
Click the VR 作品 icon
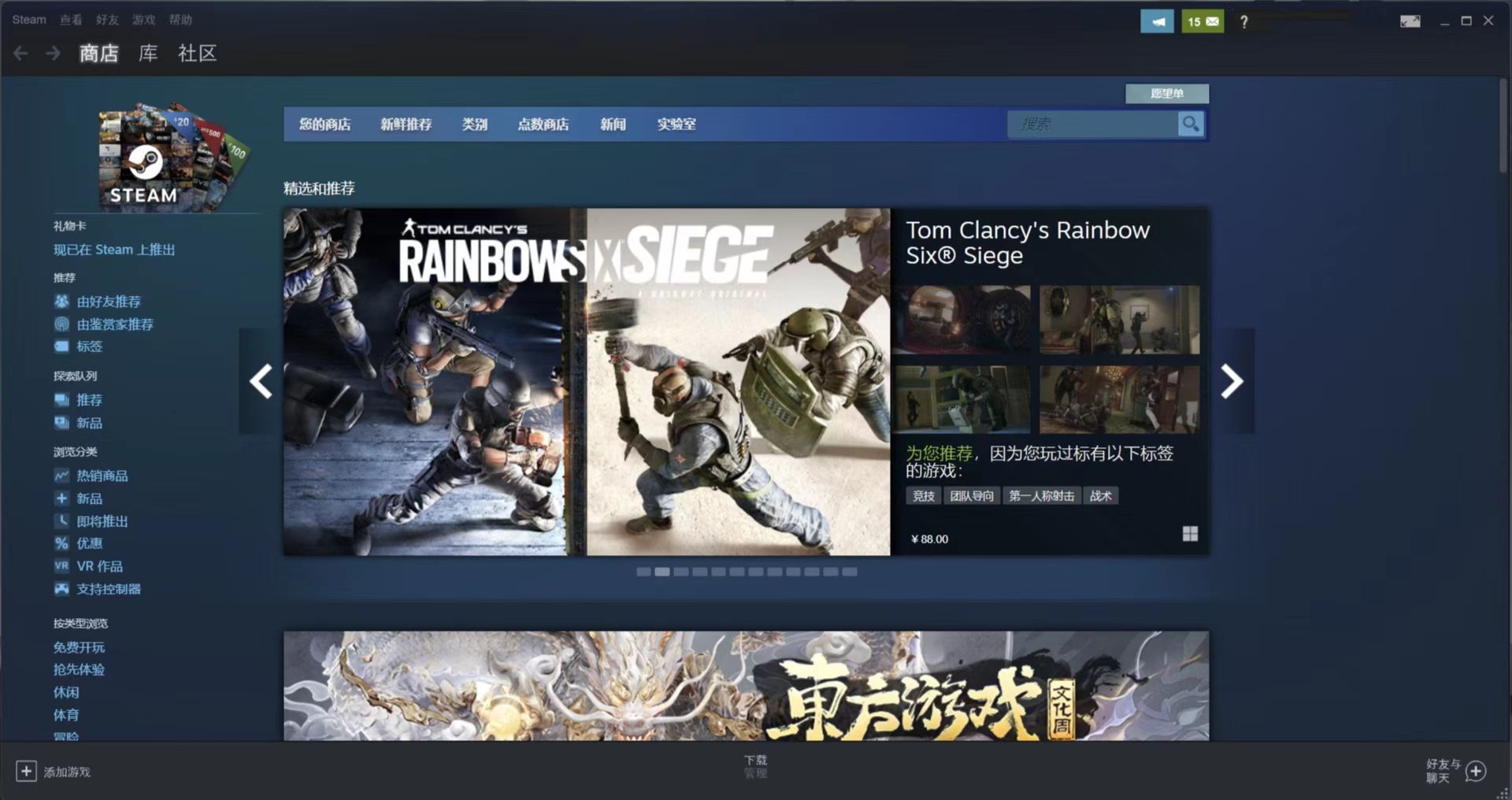coord(61,565)
